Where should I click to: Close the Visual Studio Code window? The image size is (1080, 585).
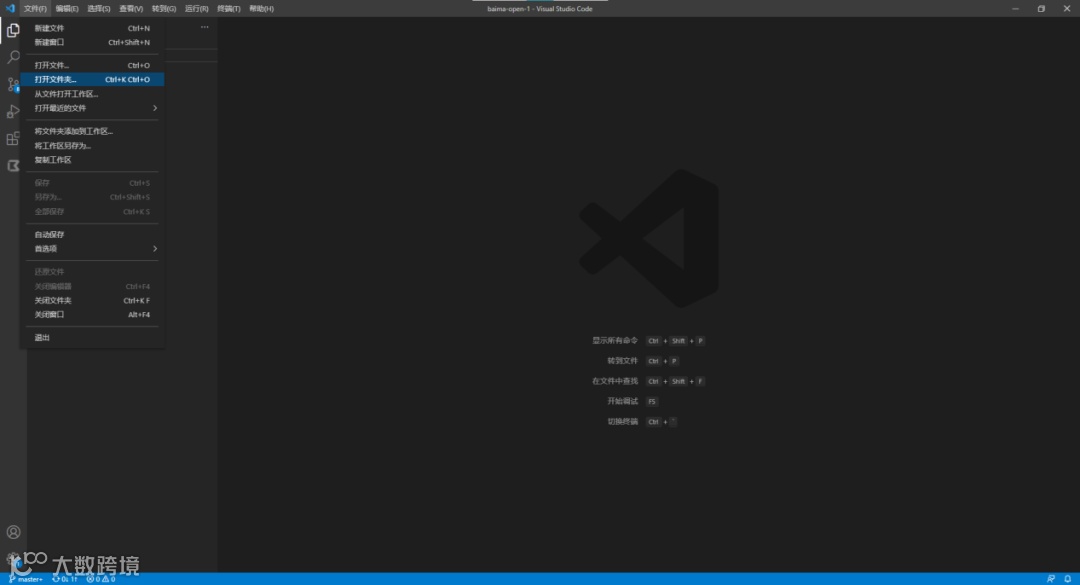click(x=1066, y=8)
